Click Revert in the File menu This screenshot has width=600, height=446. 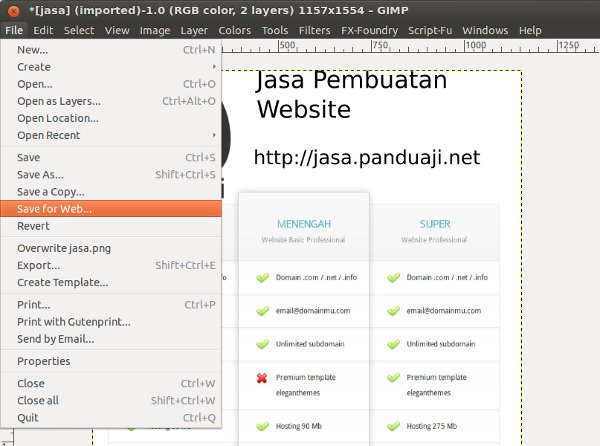click(x=111, y=226)
